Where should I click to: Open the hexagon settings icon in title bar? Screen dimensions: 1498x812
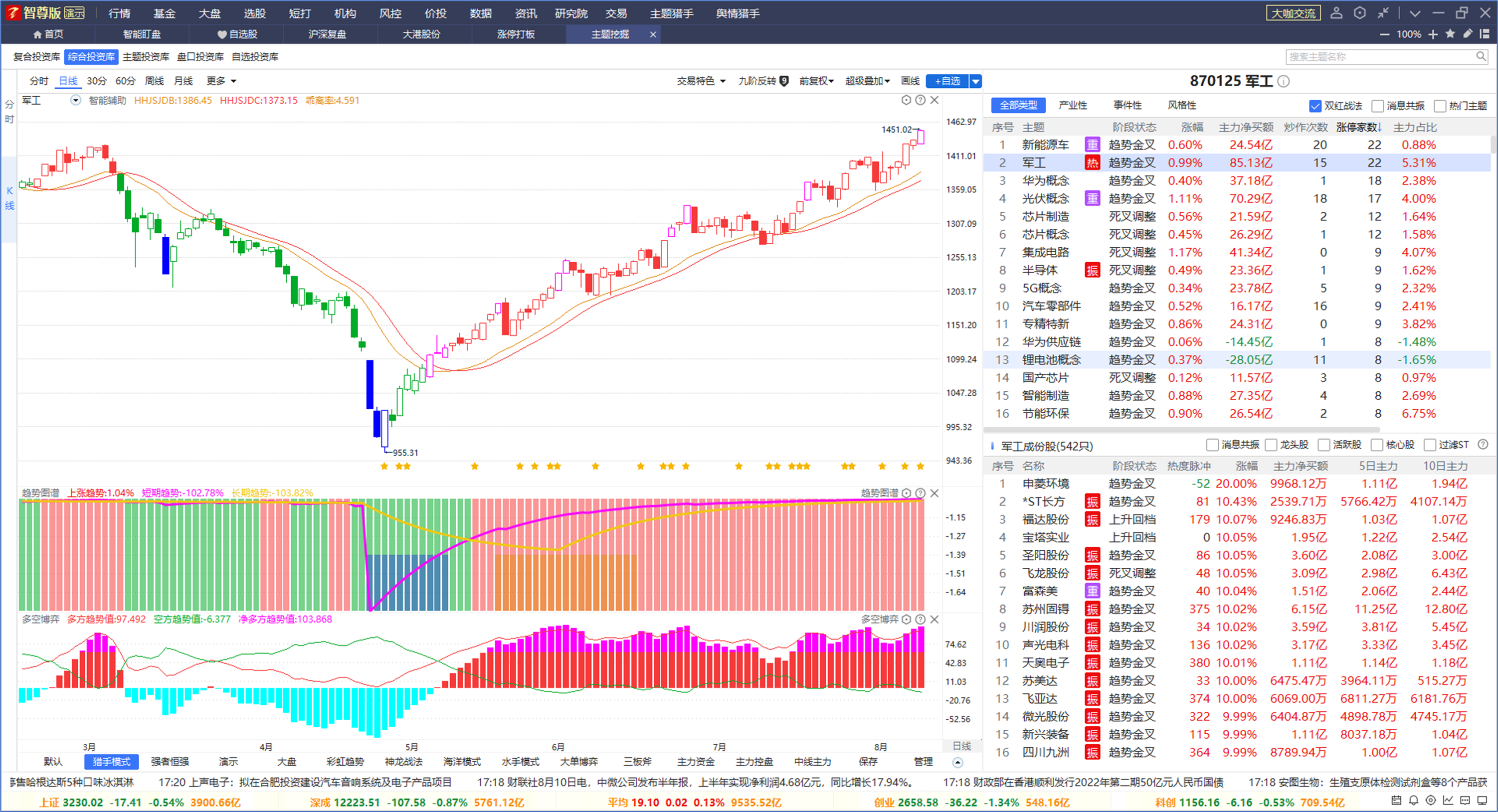click(1359, 13)
